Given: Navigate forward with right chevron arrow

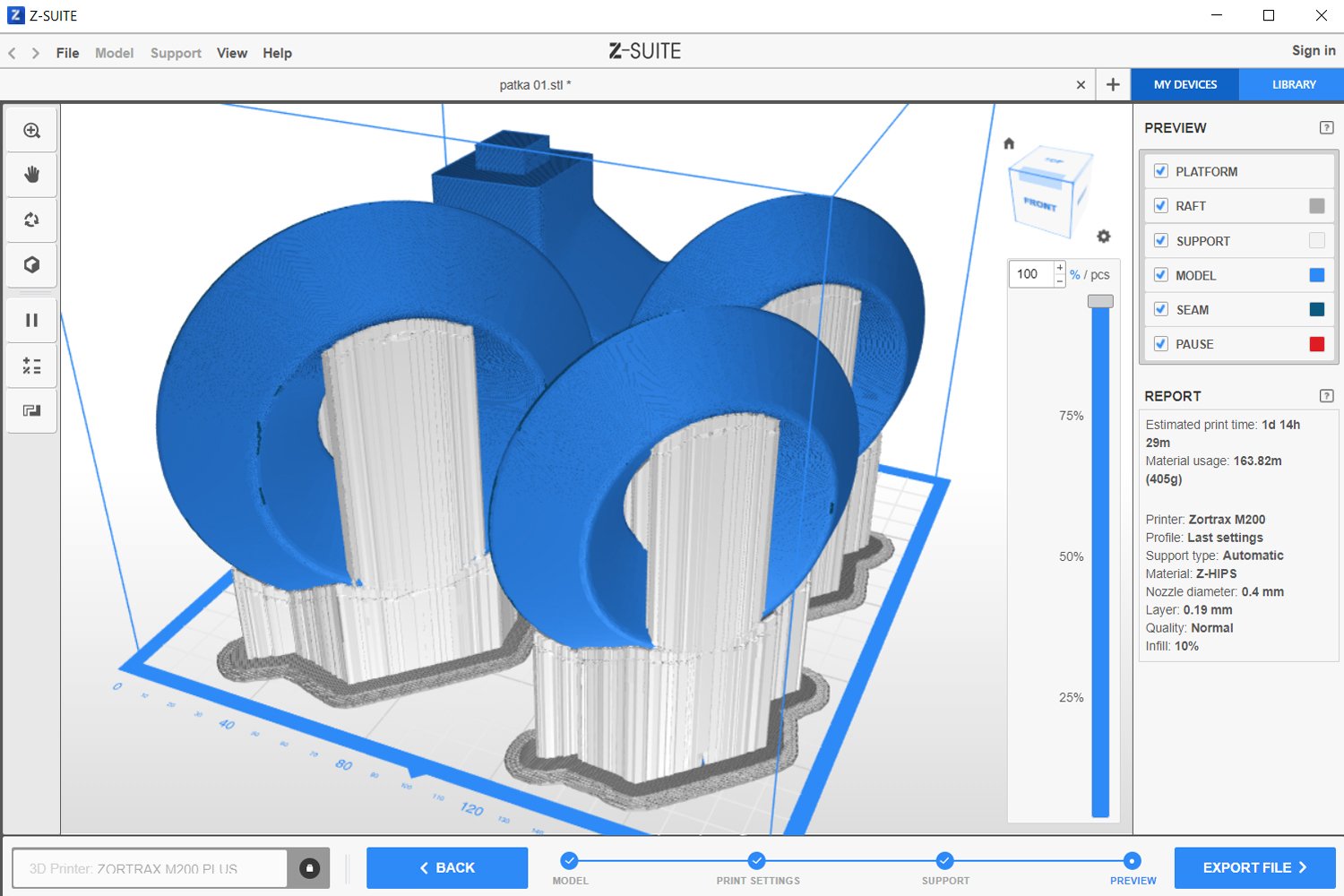Looking at the screenshot, I should pyautogui.click(x=36, y=53).
